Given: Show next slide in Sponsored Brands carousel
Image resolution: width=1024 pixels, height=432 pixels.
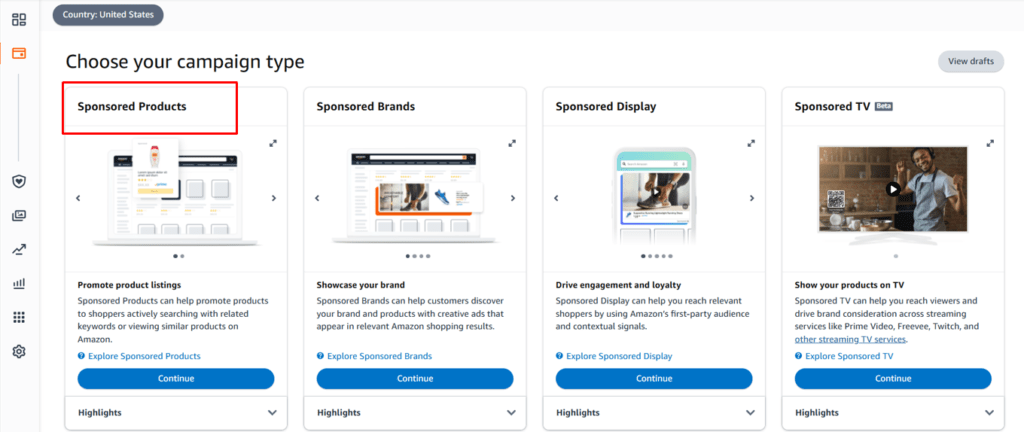Looking at the screenshot, I should pyautogui.click(x=513, y=198).
